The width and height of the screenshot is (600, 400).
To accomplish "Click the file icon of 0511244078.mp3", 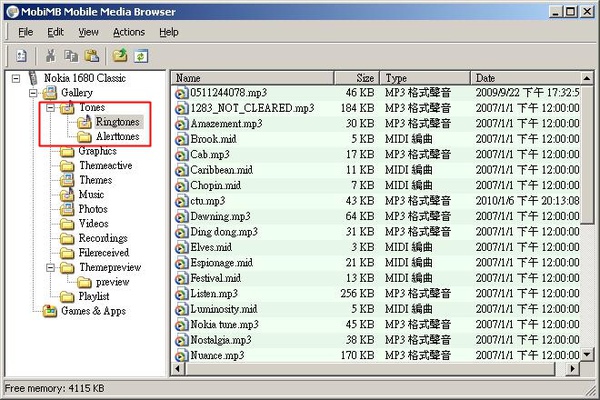I will (181, 93).
